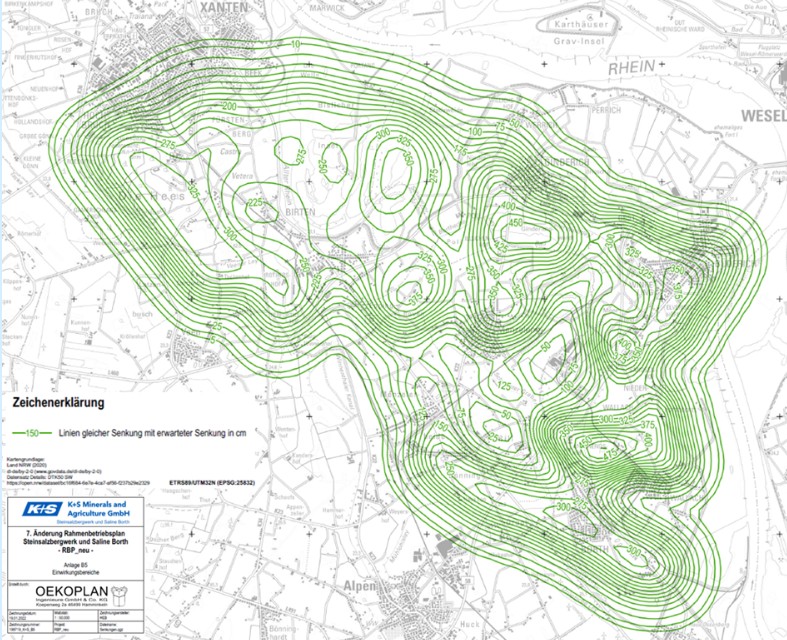Click the Grav-Insel map label
The image size is (787, 640).
tap(579, 42)
